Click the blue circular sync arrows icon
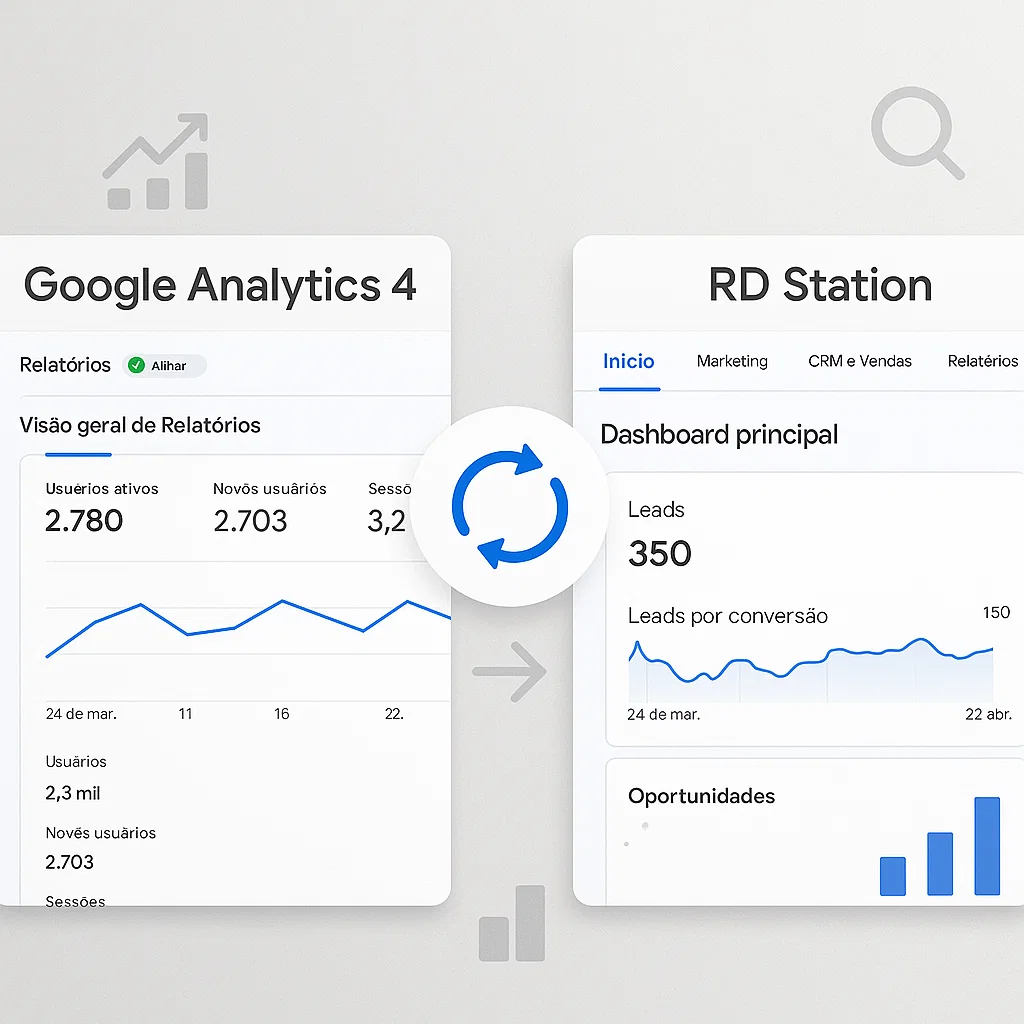The image size is (1024, 1024). [x=509, y=506]
